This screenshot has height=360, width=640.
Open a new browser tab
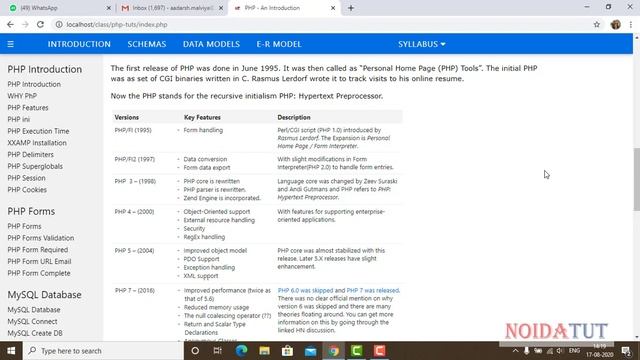tap(351, 8)
